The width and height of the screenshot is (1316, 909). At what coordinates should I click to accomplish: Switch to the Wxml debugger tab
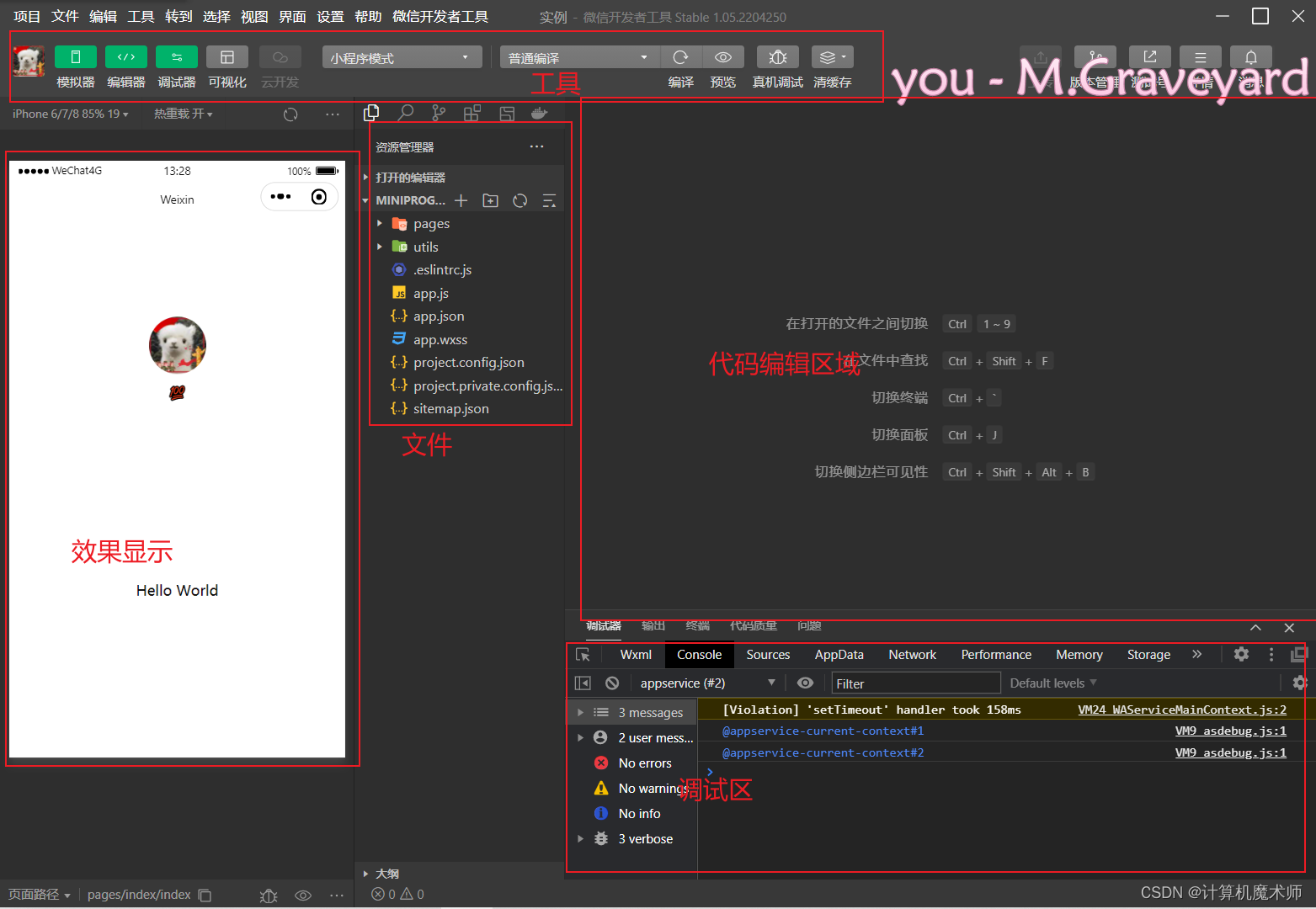click(x=636, y=655)
